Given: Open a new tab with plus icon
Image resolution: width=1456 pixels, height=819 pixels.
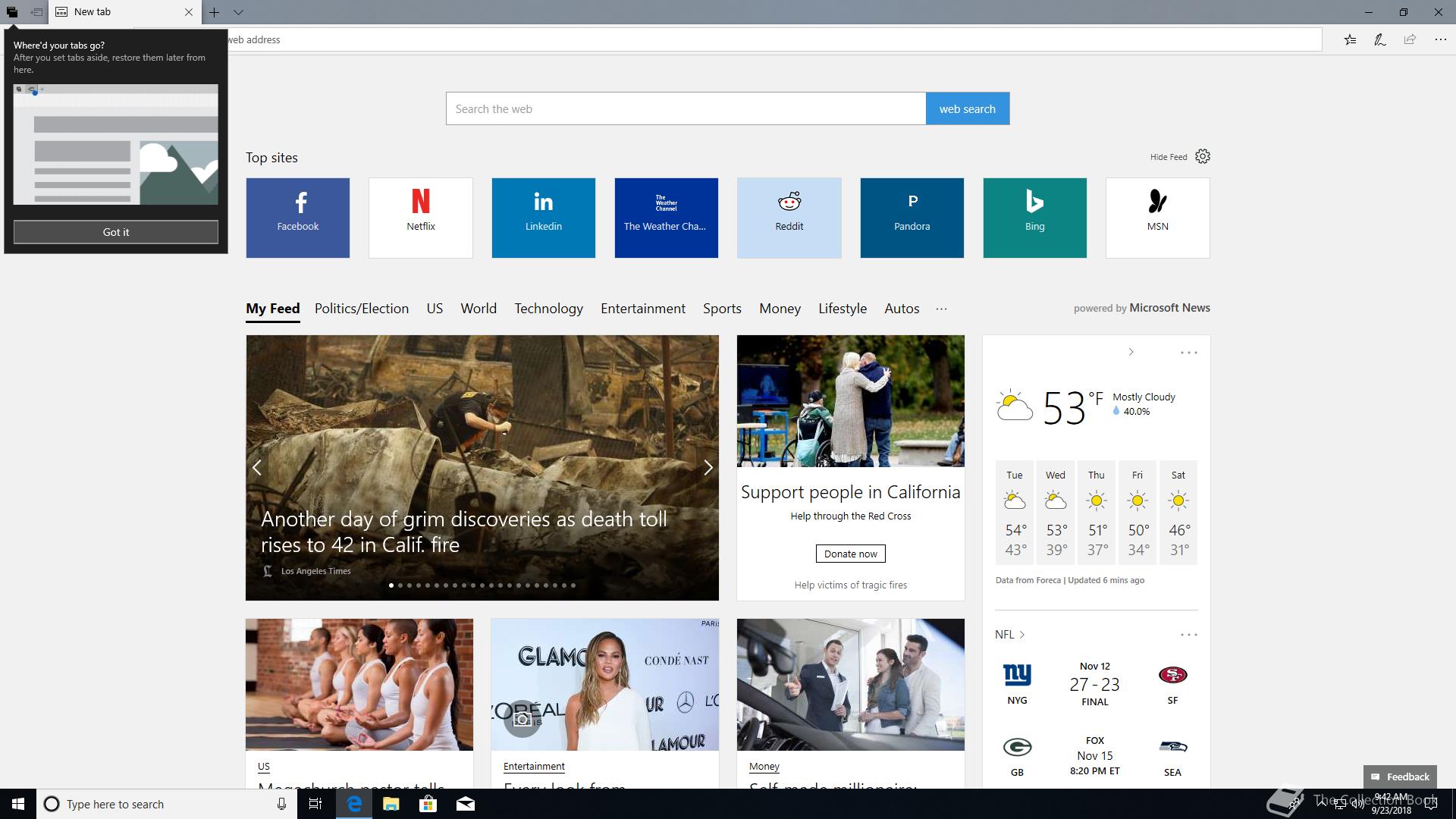Looking at the screenshot, I should (215, 12).
